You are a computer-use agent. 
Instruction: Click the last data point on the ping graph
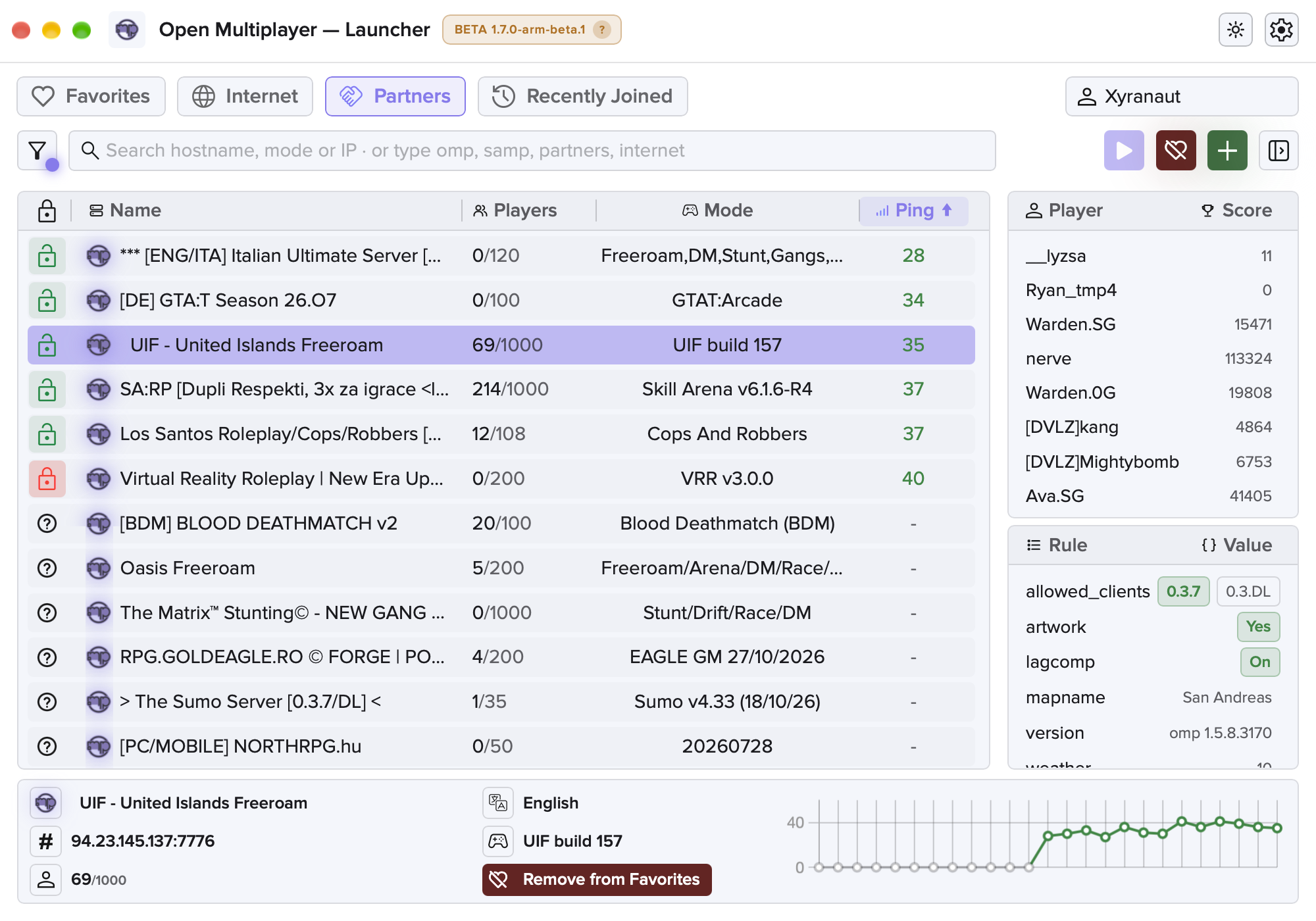click(1277, 828)
